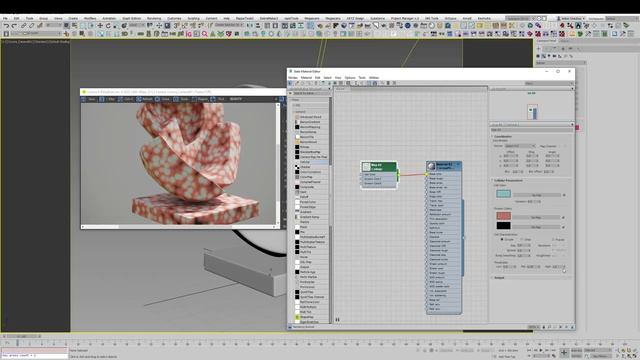Click the High threshold value field
This screenshot has height=360, width=640.
[x=557, y=267]
